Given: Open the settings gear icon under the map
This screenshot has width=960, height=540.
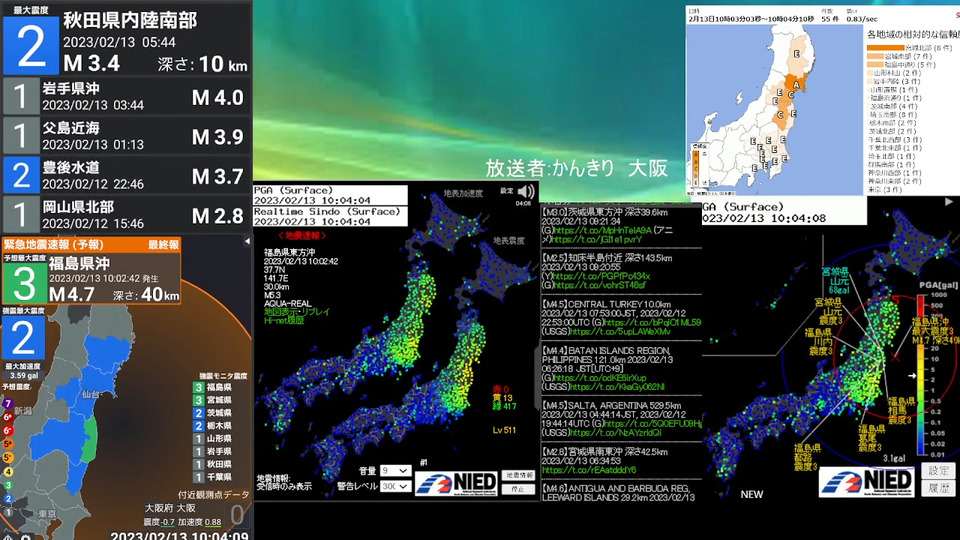Looking at the screenshot, I should point(26,537).
